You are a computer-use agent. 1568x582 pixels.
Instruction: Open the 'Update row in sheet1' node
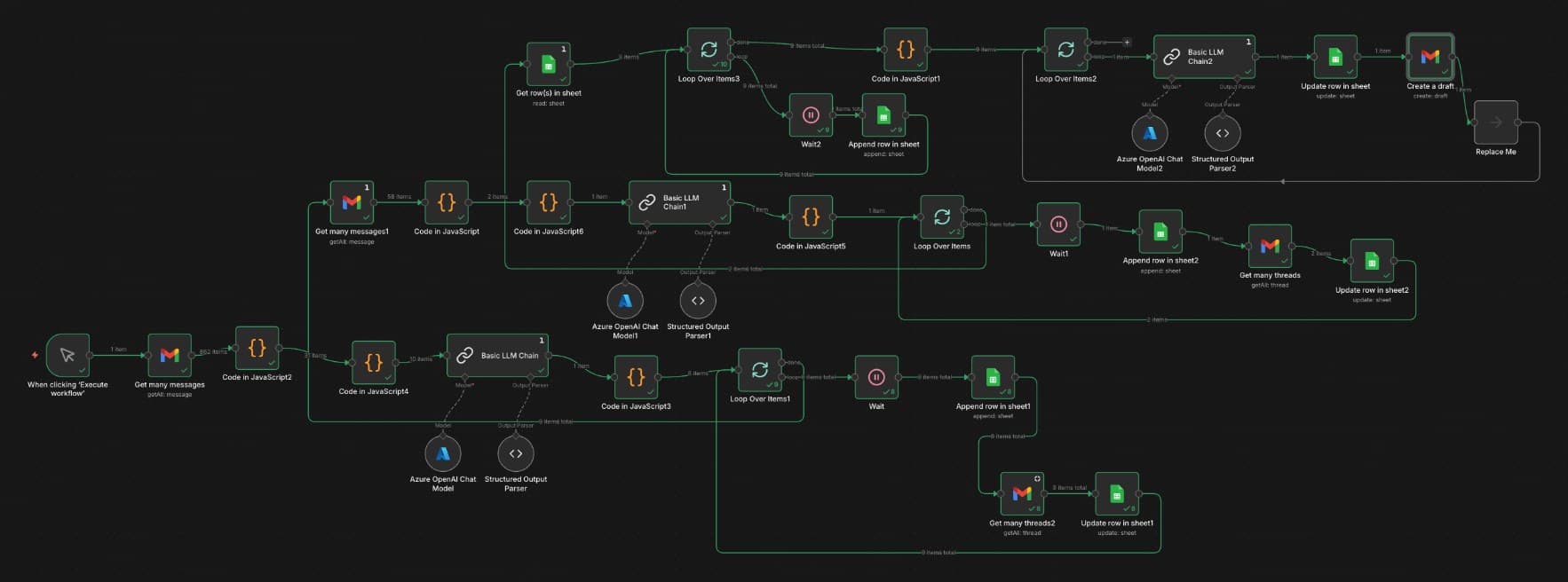(x=1117, y=494)
